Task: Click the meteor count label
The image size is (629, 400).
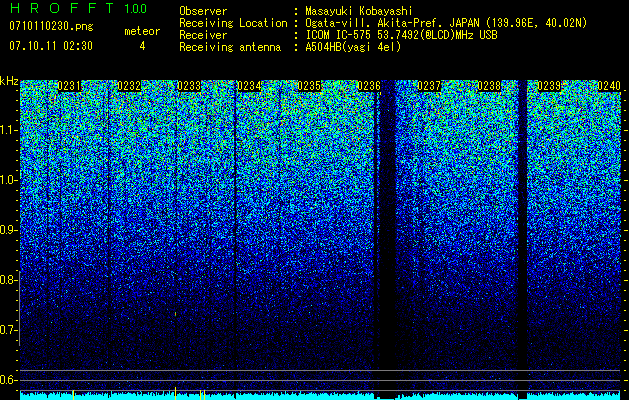Action: coord(142,31)
